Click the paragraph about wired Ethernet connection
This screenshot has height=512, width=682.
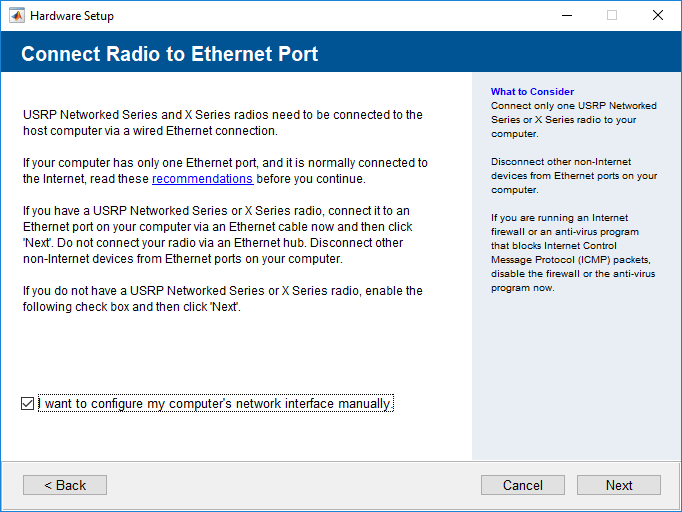222,123
